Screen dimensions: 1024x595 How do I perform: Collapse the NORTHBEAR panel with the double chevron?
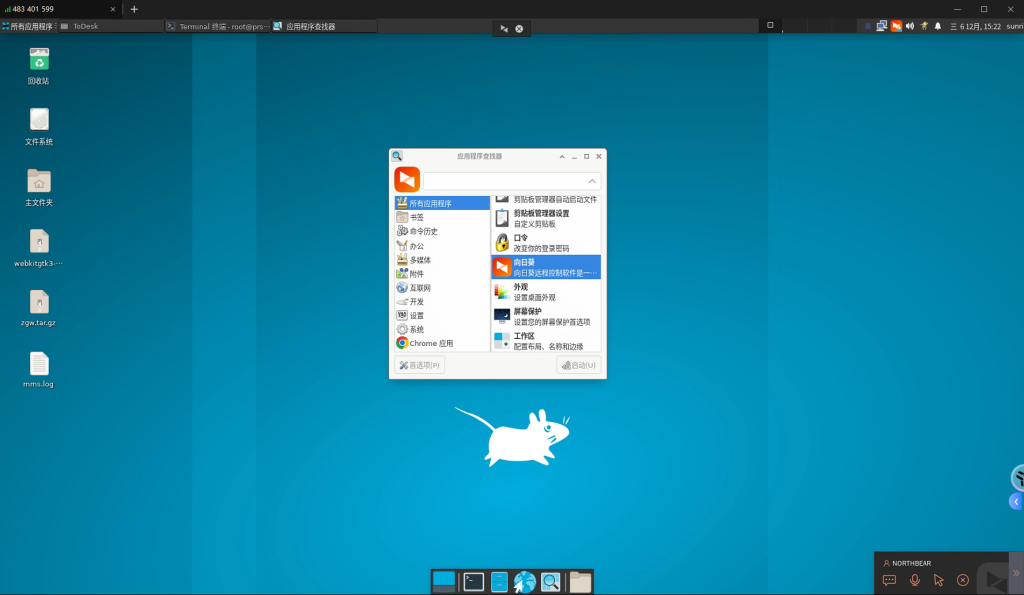click(x=1015, y=573)
